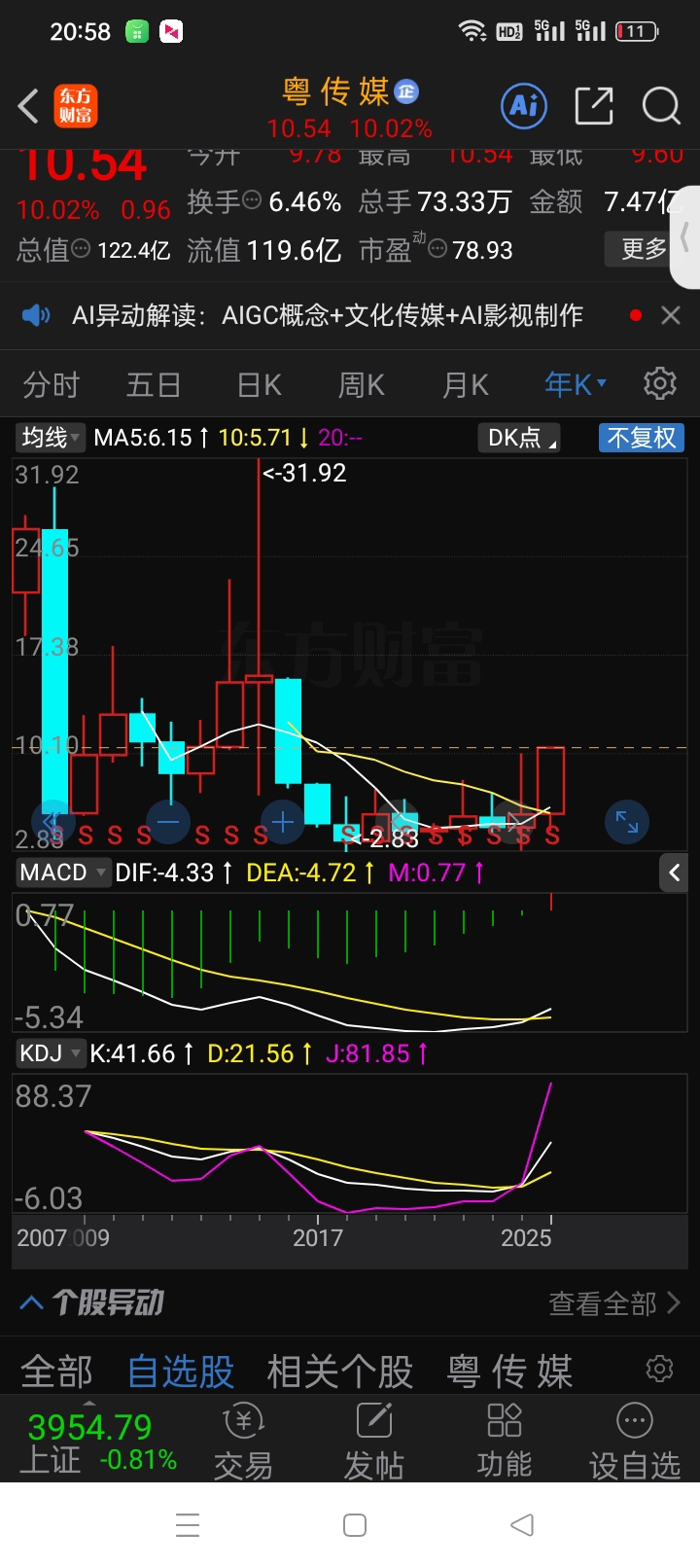Switch to 月K chart tab
700x1568 pixels.
[466, 385]
